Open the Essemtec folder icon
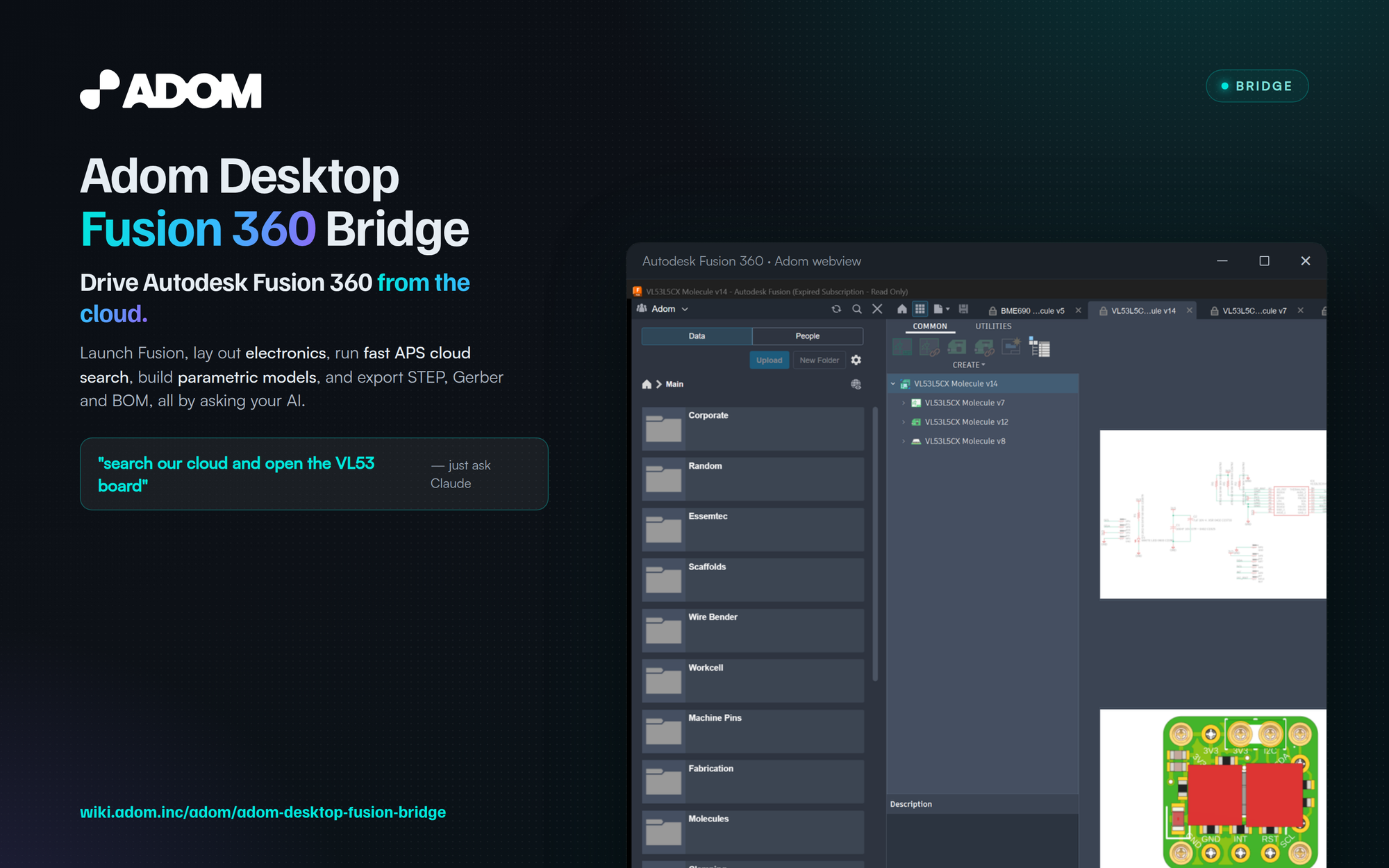The width and height of the screenshot is (1389, 868). coord(663,530)
